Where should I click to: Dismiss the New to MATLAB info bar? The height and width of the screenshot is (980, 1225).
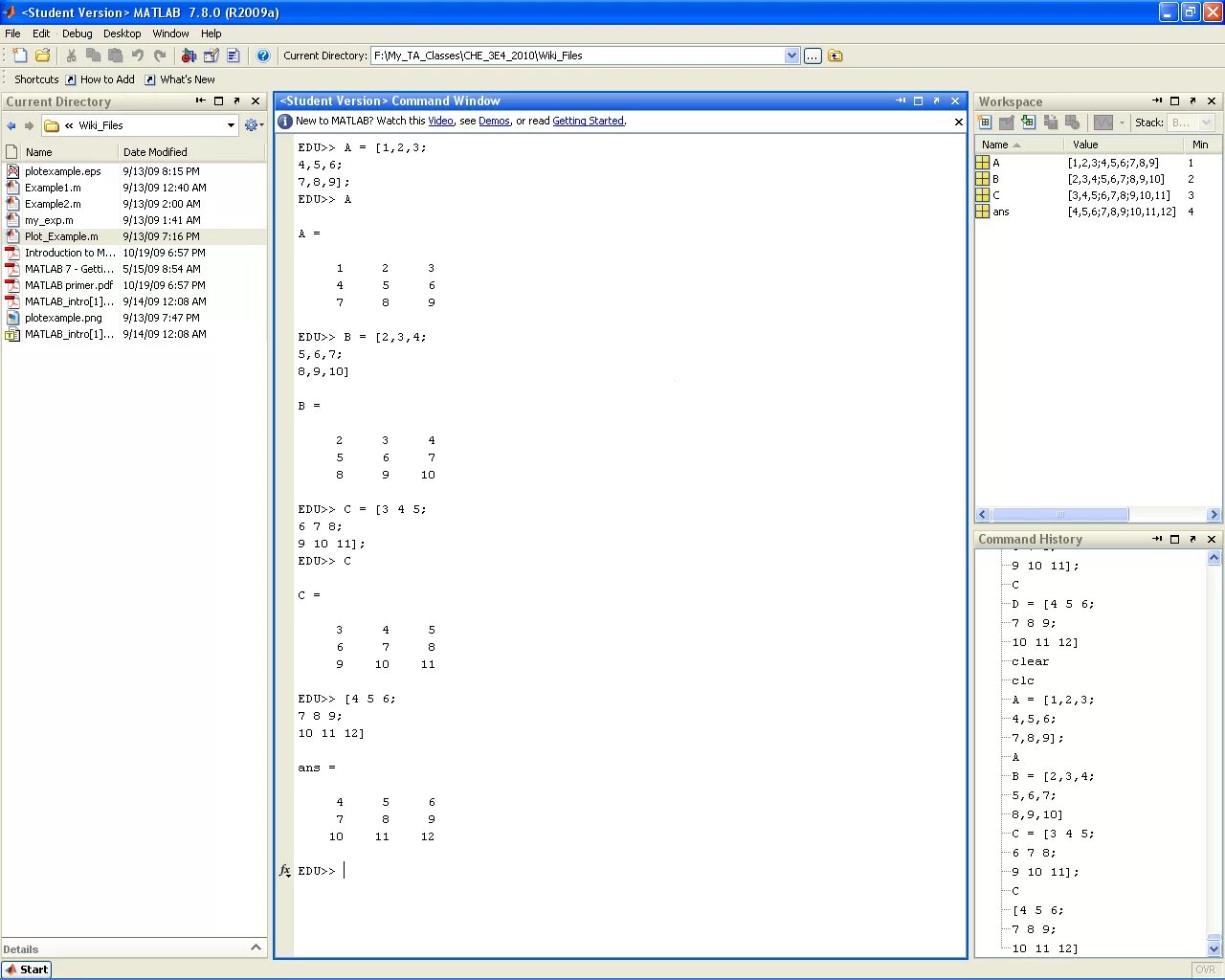pos(958,122)
